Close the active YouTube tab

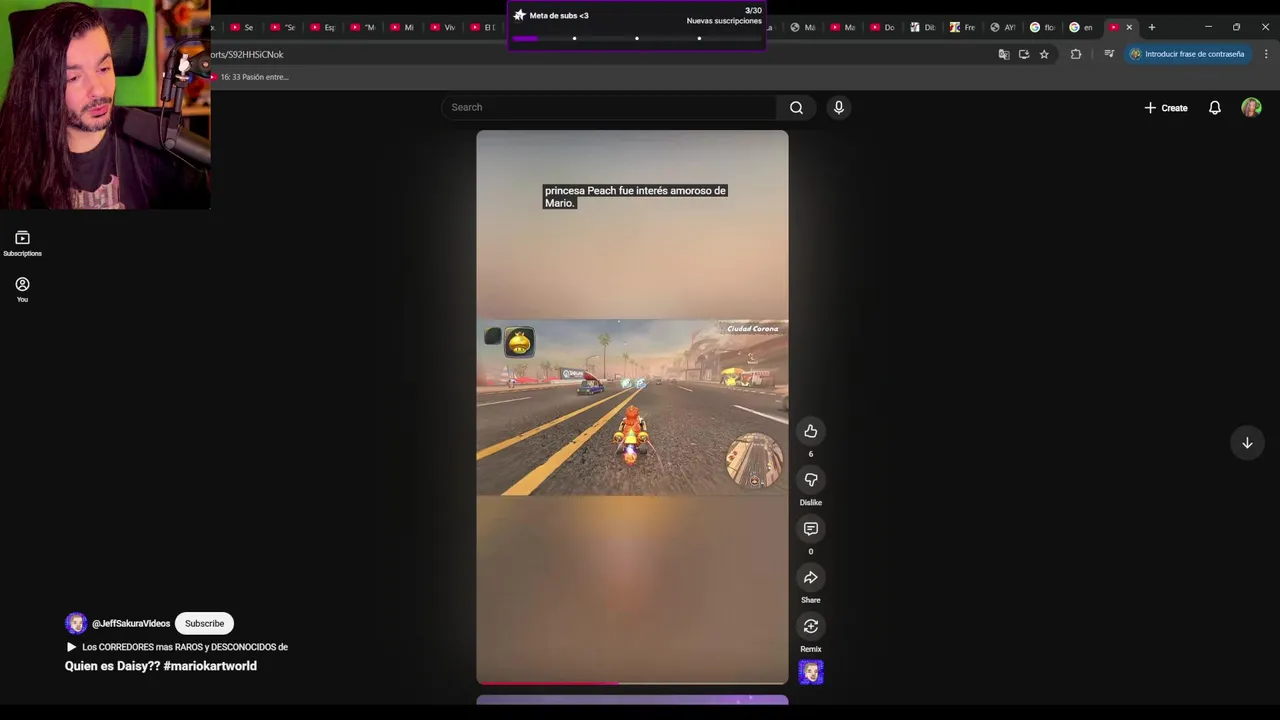pyautogui.click(x=1129, y=27)
